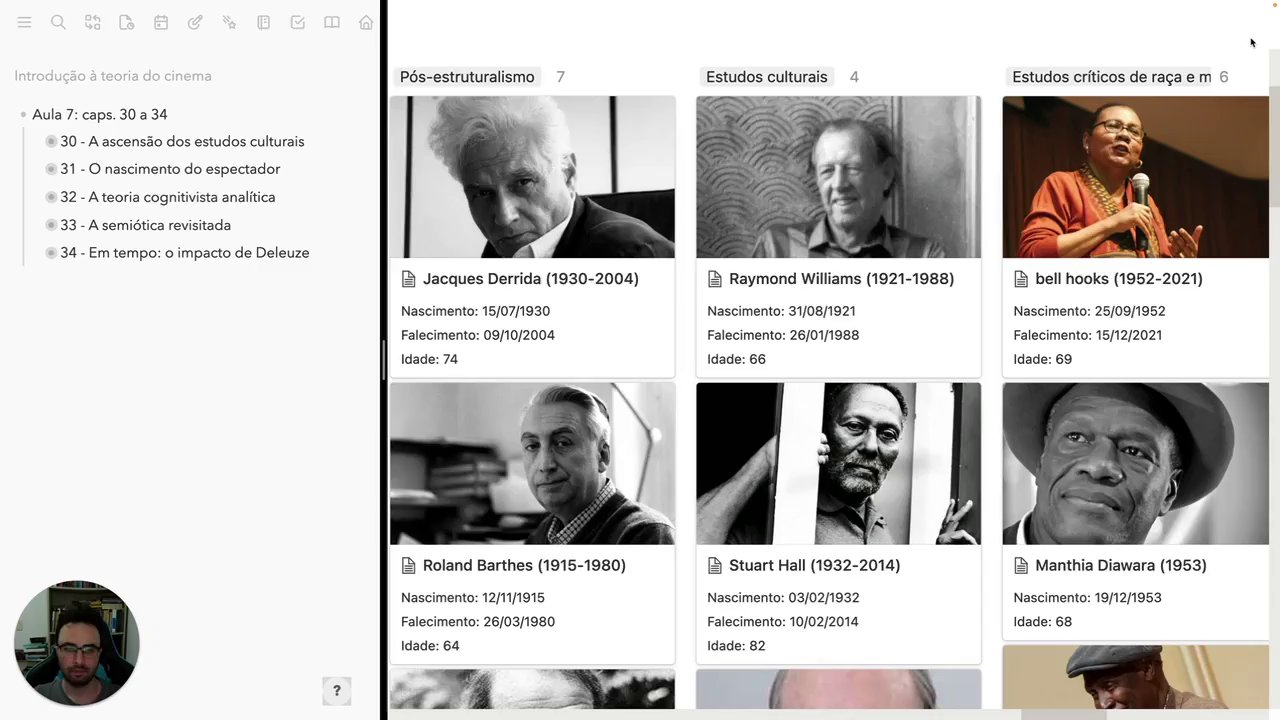Open '34 - Em tempo: o impacto de Deleuze'
Viewport: 1280px width, 720px height.
point(184,253)
